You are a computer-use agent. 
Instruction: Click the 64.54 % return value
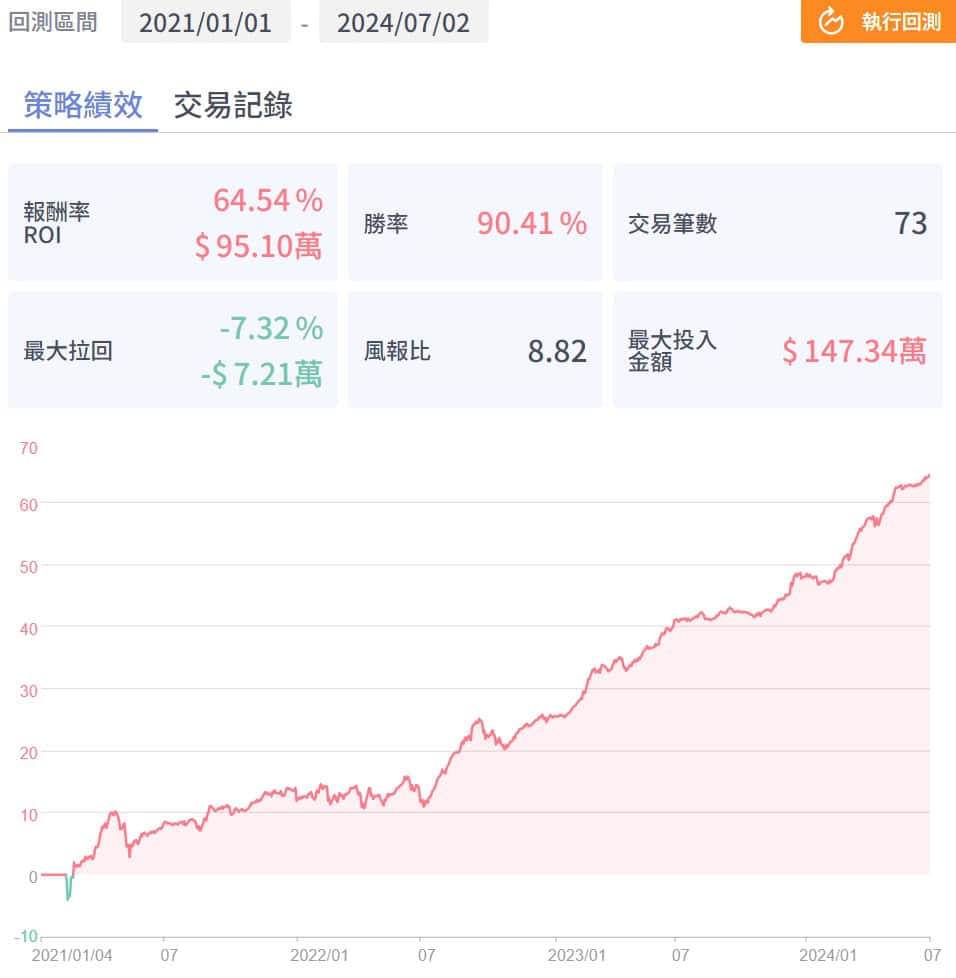pos(267,200)
